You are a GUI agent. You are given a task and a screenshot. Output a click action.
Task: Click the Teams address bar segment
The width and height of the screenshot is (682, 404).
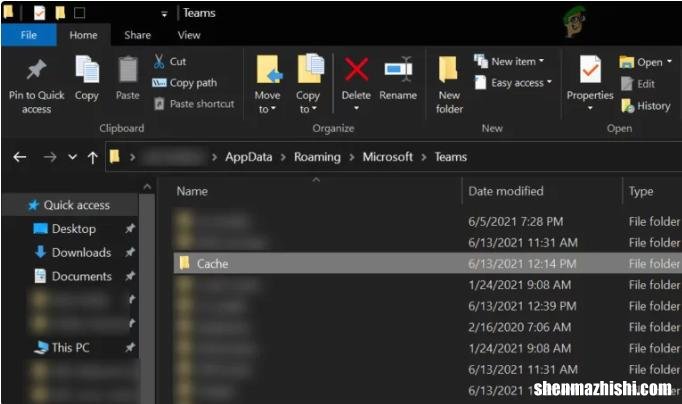(451, 157)
